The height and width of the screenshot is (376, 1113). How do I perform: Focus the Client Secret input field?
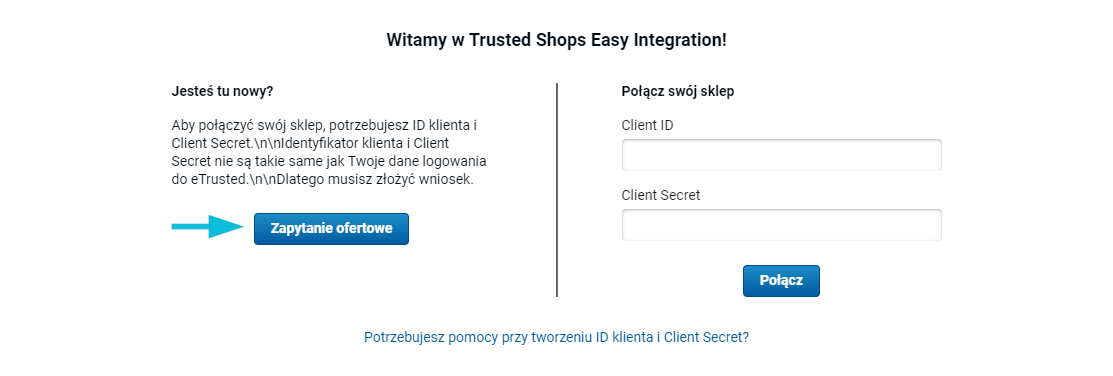782,225
